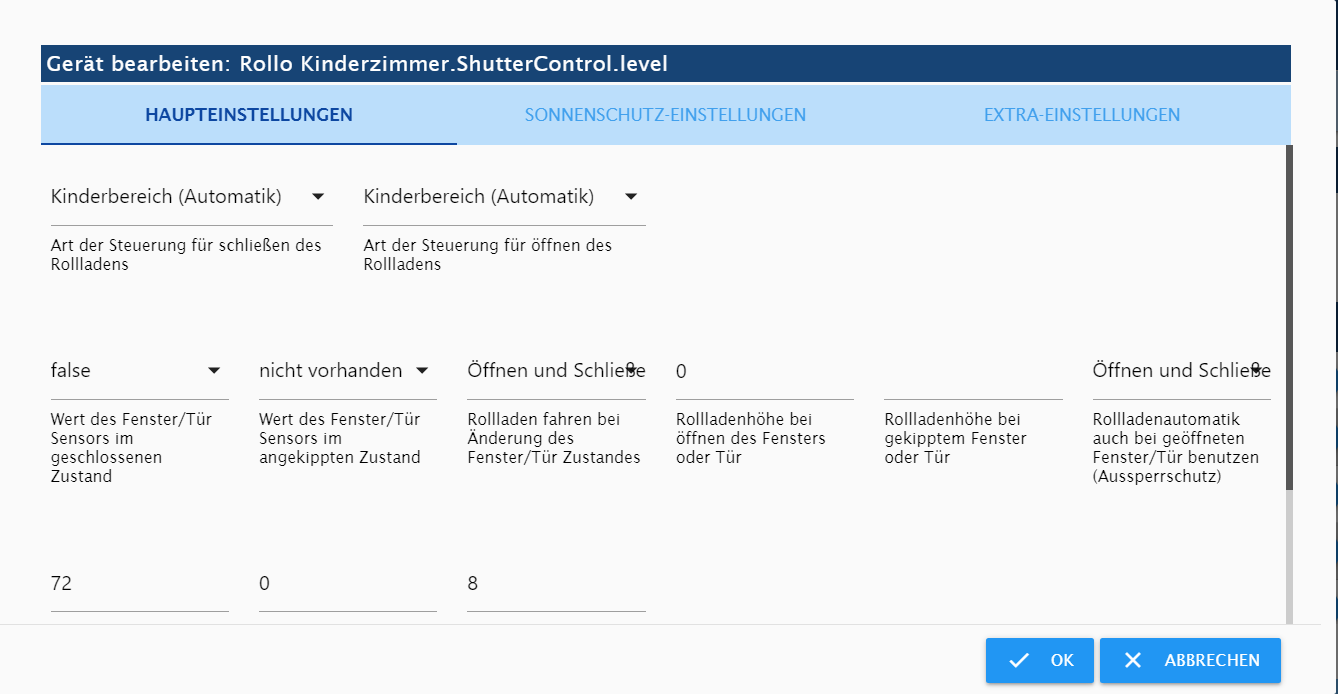Switch to Sonnenschutz-Einstellungen tab
Viewport: 1338px width, 694px height.
coord(665,114)
